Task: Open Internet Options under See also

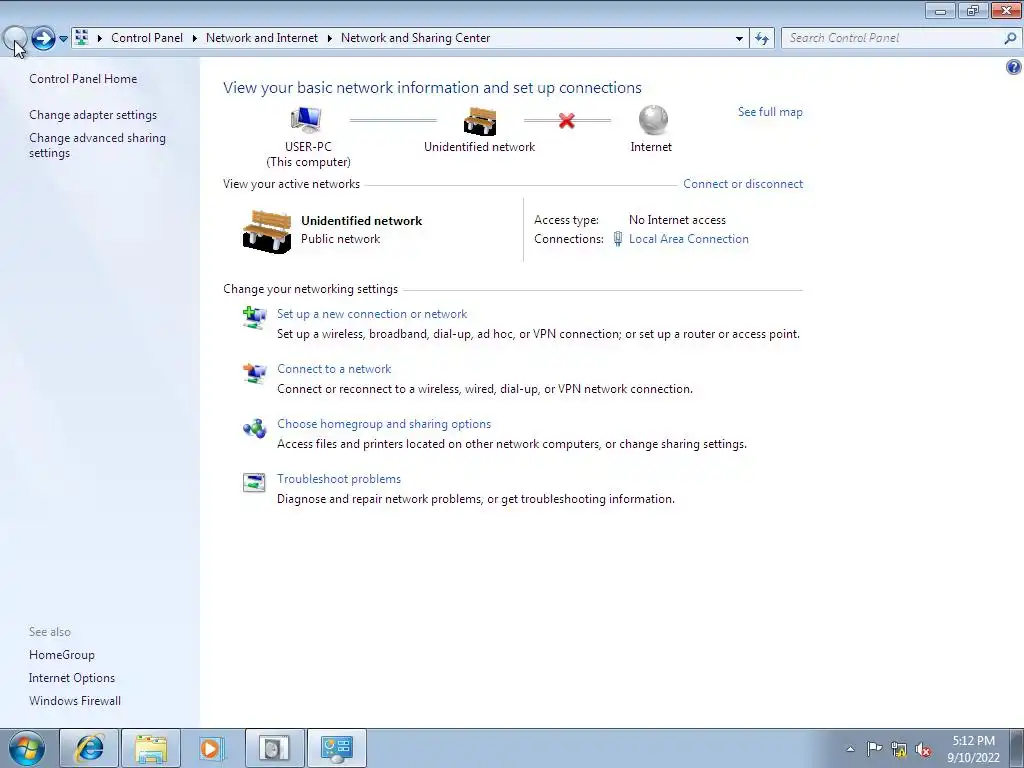Action: point(72,678)
